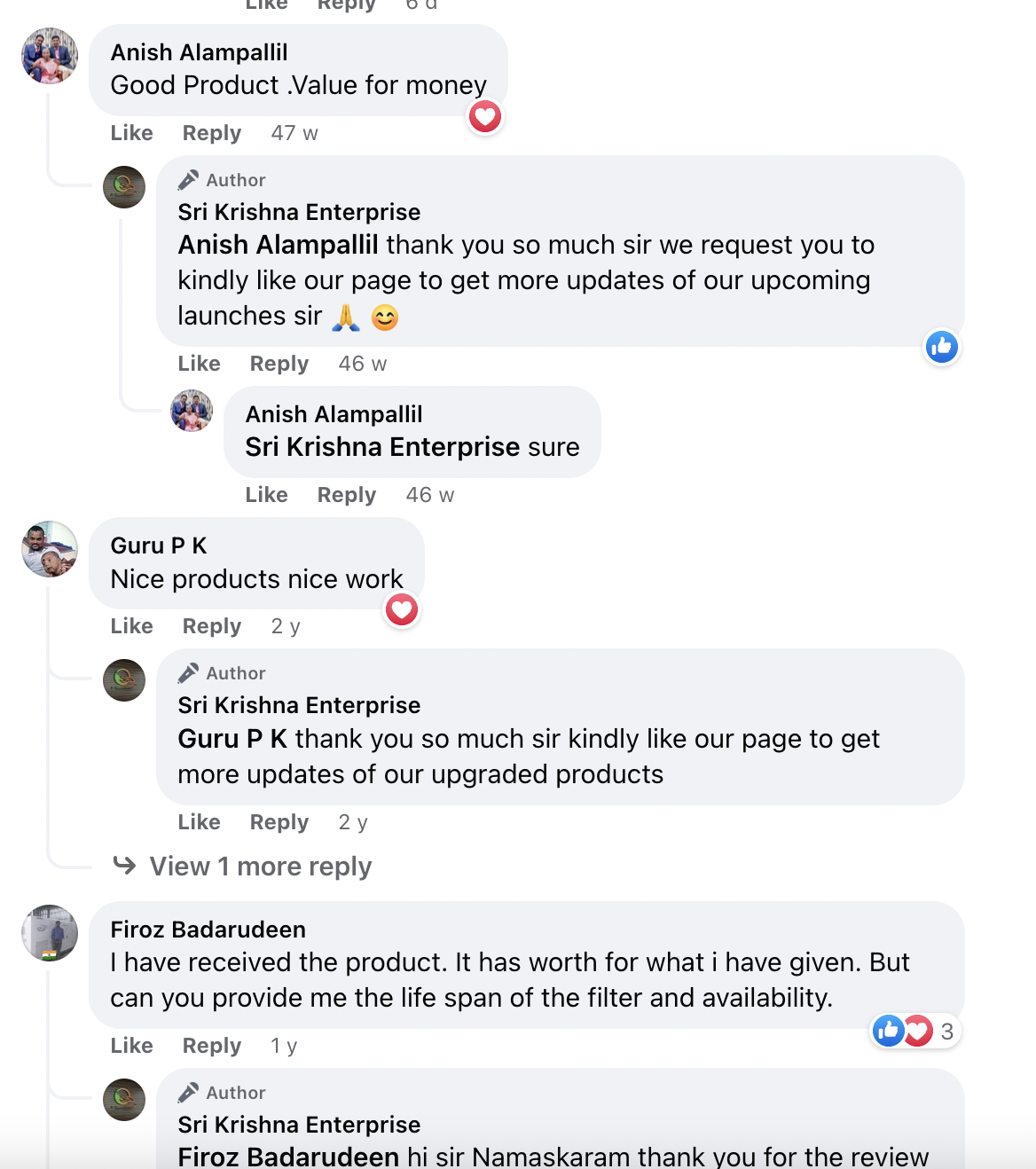Click heart reaction on Anish's Good Product comment
This screenshot has width=1036, height=1169.
(485, 116)
